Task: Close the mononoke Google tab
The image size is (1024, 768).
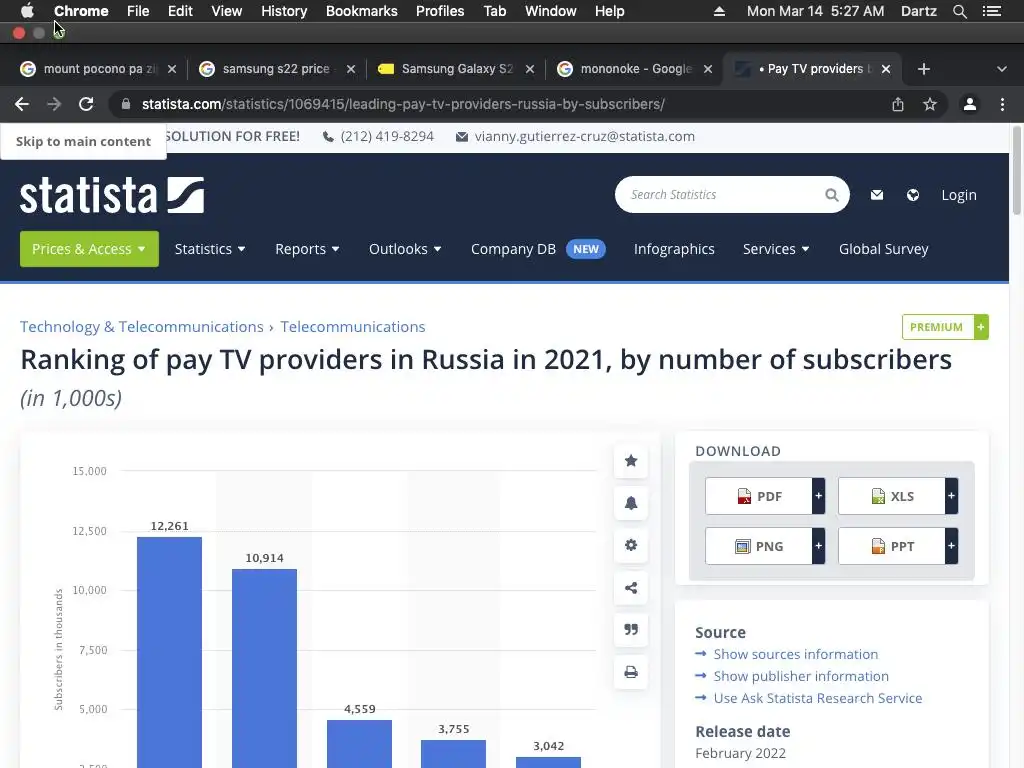Action: [x=708, y=69]
